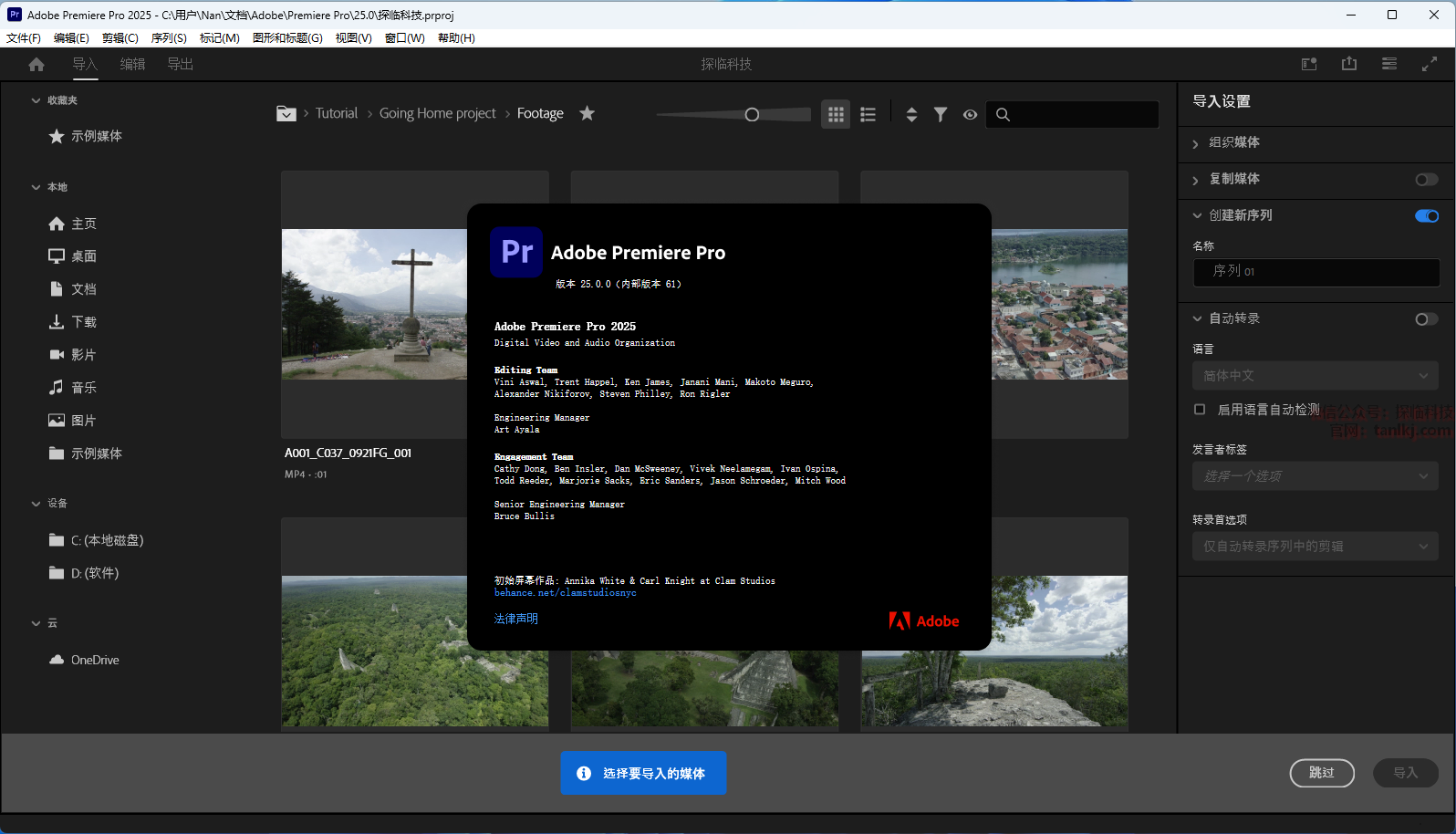Collapse the 本地 sidebar group
1456x834 pixels.
tap(36, 187)
